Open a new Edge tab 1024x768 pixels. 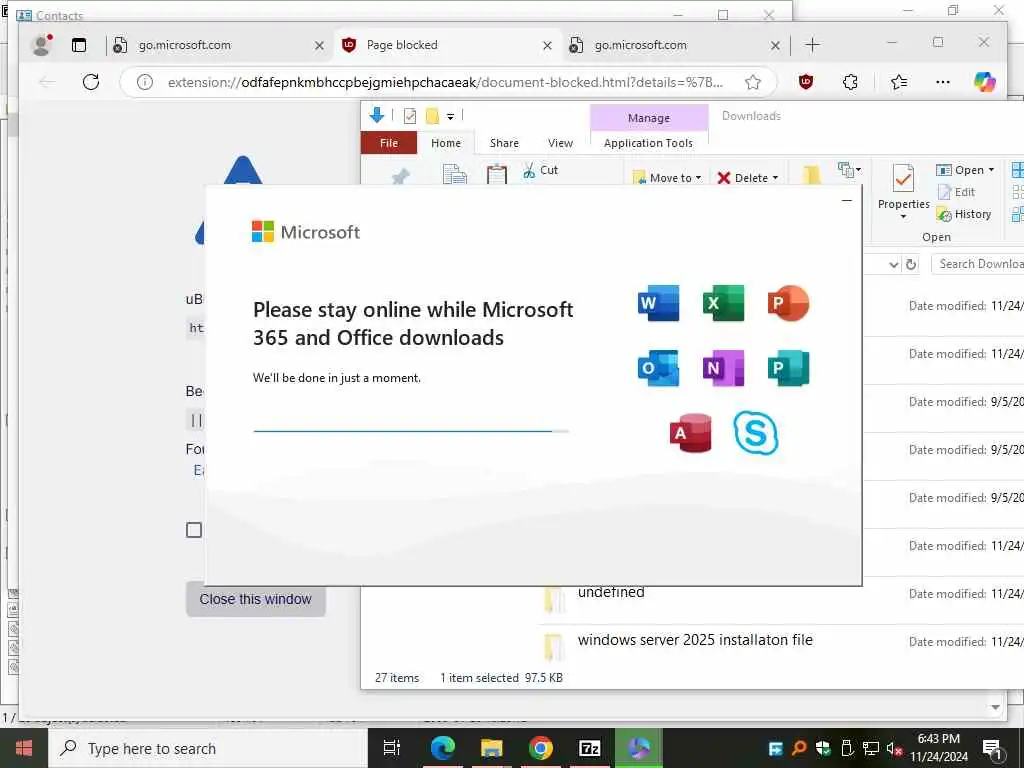click(x=812, y=44)
